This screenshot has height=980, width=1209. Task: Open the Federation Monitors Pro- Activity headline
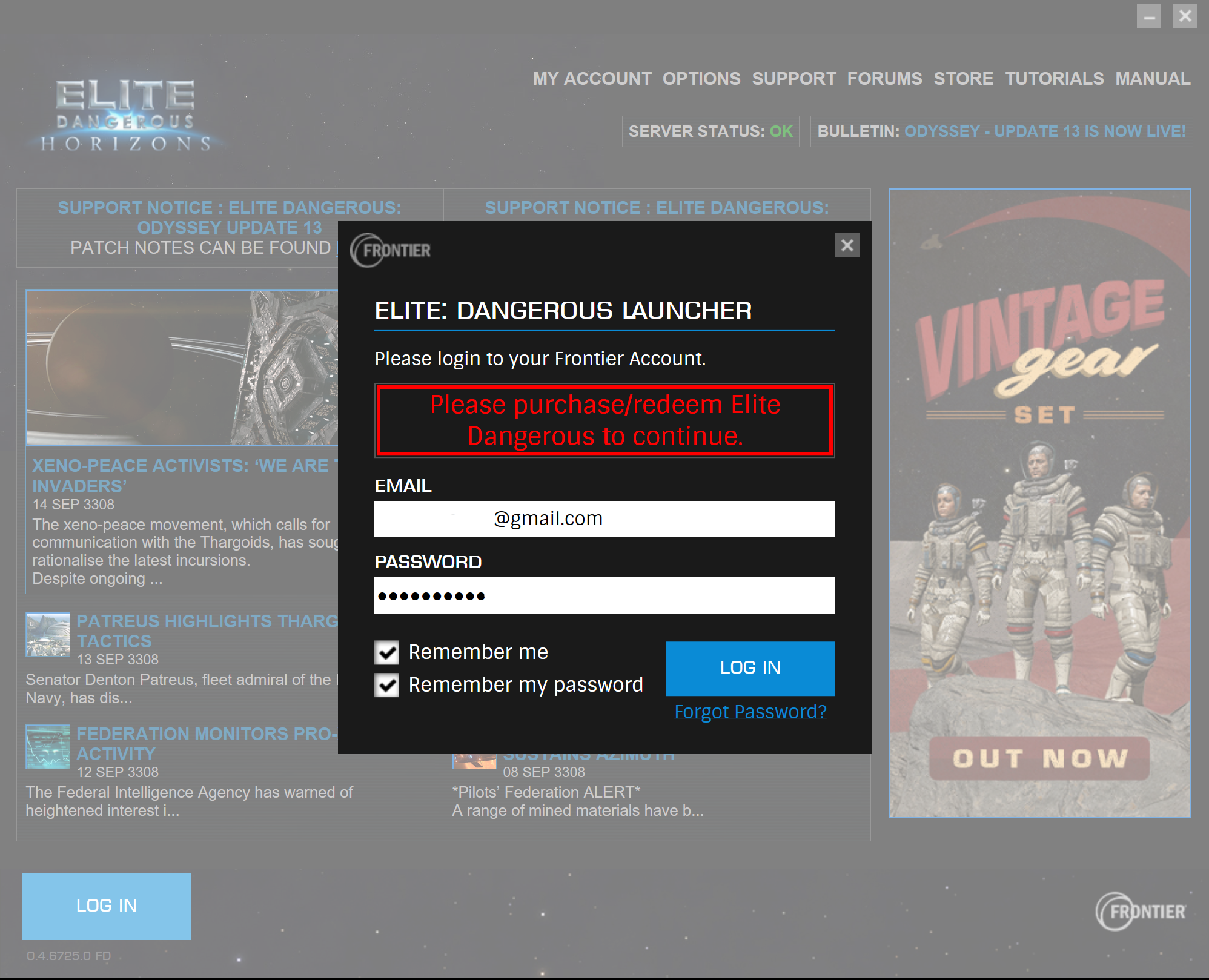[207, 744]
